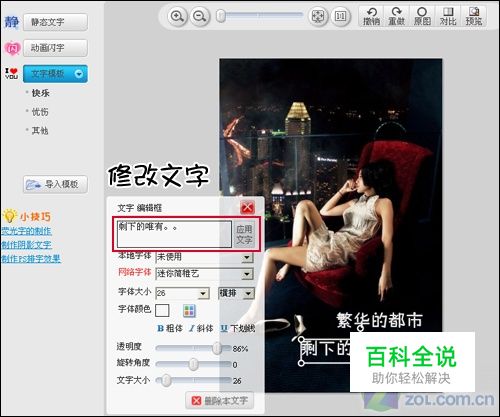This screenshot has height=417, width=500.
Task: Toggle 粗体 bold formatting
Action: 170,329
